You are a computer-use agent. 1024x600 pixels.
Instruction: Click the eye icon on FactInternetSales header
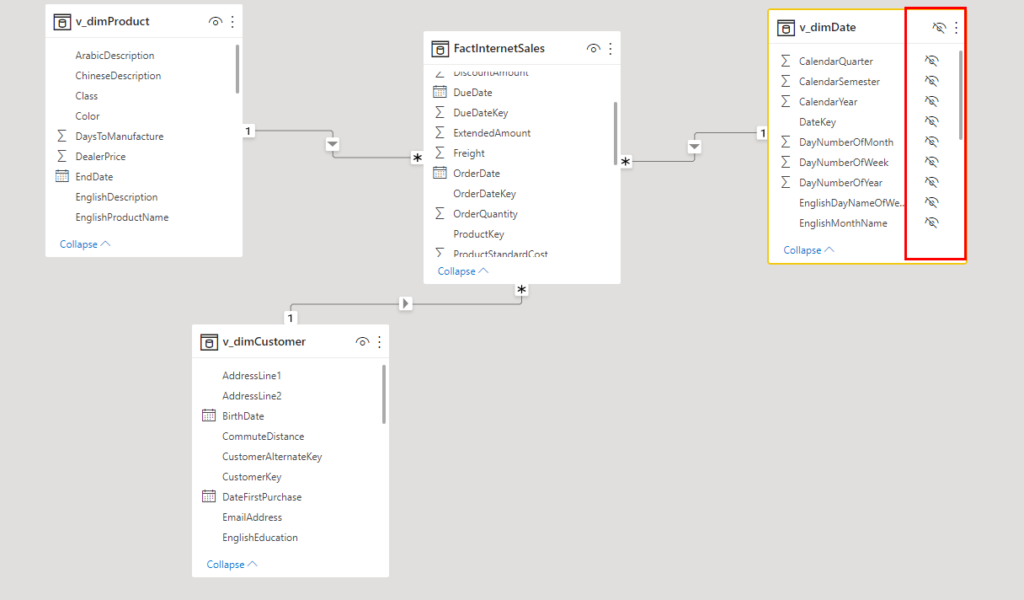point(592,47)
